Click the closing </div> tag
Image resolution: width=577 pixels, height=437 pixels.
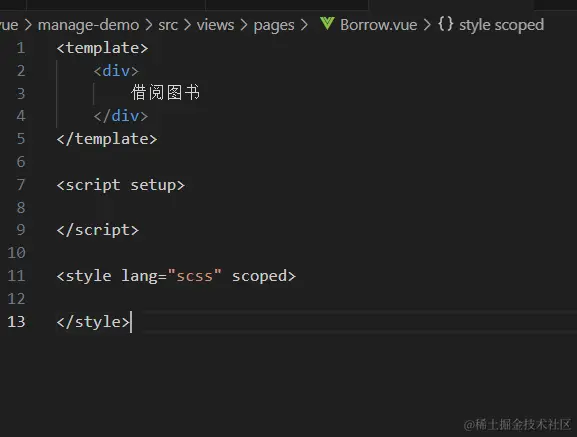point(121,116)
